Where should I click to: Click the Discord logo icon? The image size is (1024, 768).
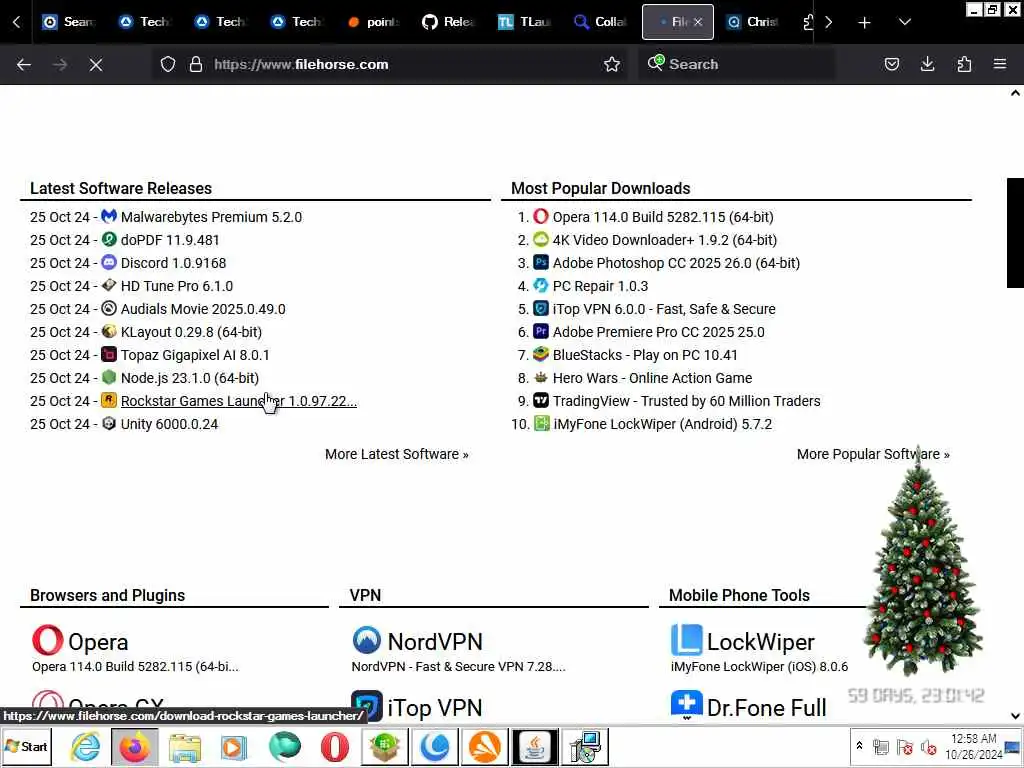109,263
